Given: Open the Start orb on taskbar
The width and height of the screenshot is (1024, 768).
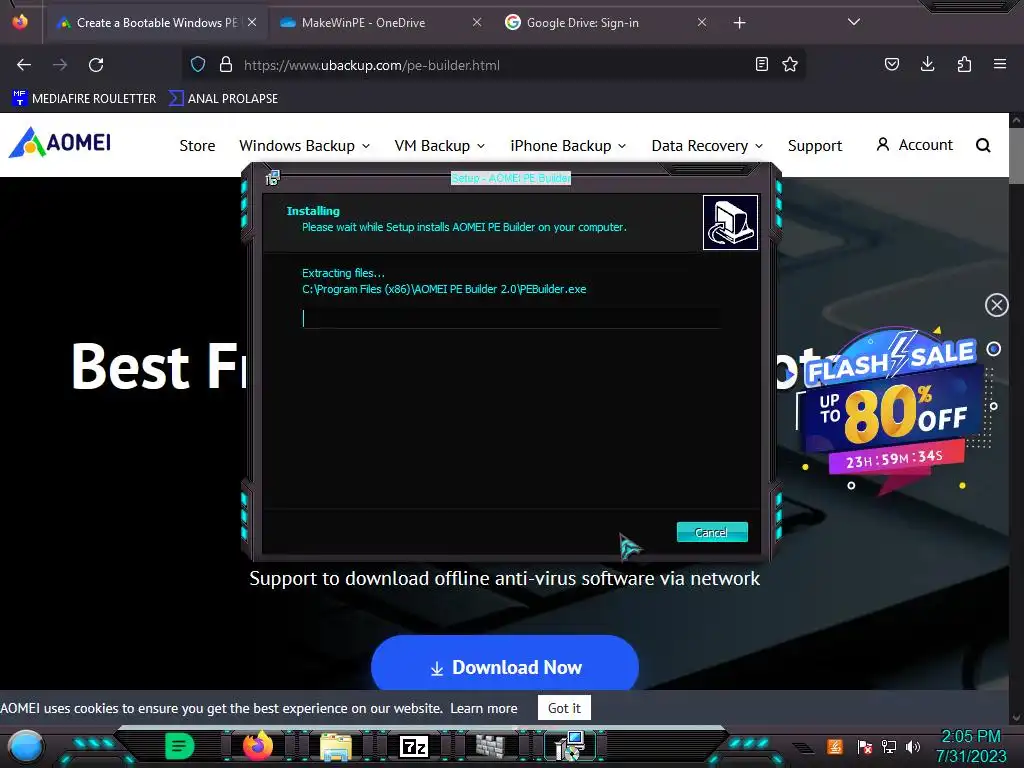Looking at the screenshot, I should pyautogui.click(x=25, y=746).
